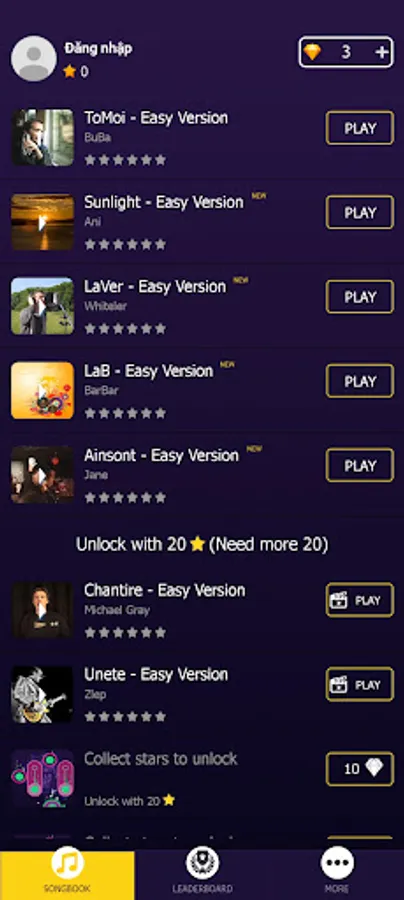Tap the orange gem icon in counter
The width and height of the screenshot is (404, 900).
coord(313,53)
